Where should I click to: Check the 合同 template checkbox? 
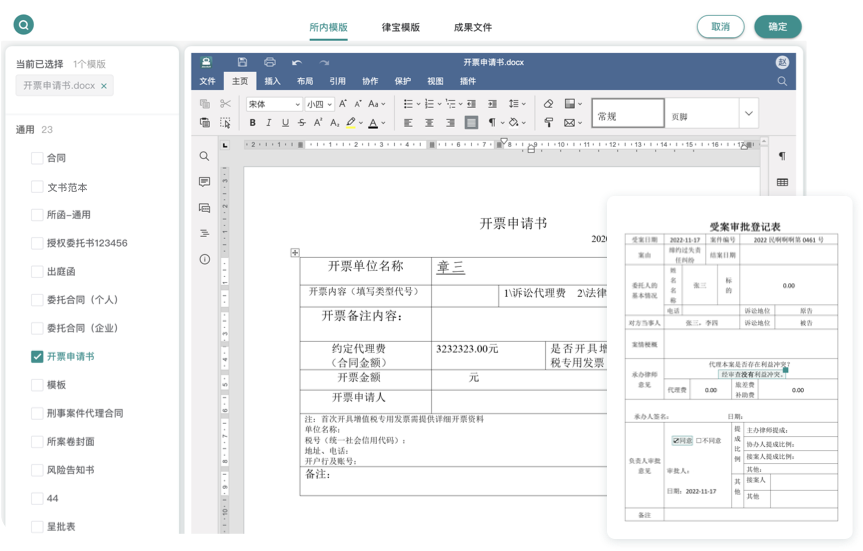click(x=37, y=158)
